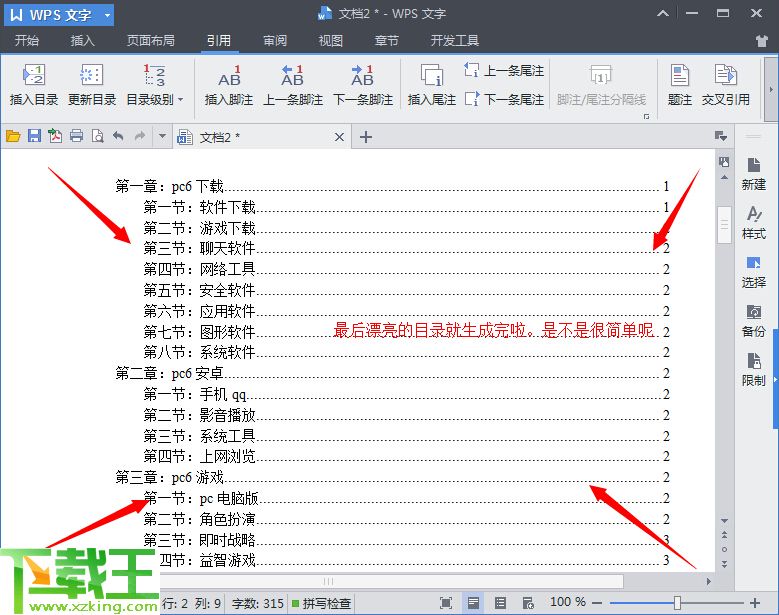Jump to previous endnote 上一条尾注
This screenshot has width=779, height=615.
pos(504,71)
